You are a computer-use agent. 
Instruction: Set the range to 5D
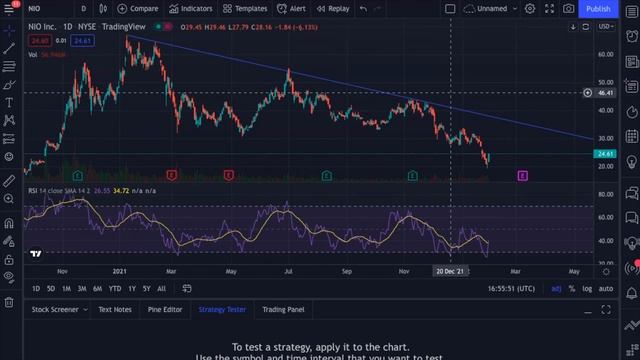pos(51,289)
